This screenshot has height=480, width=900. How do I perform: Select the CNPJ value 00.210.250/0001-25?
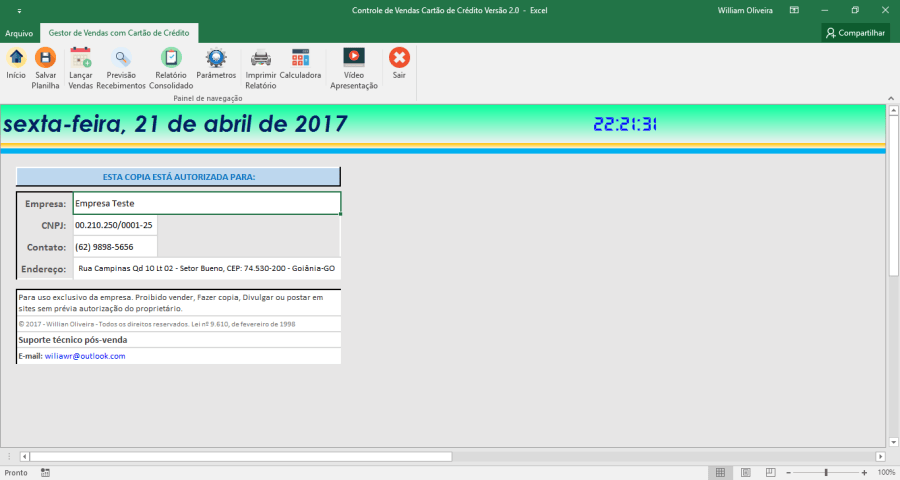coord(115,225)
